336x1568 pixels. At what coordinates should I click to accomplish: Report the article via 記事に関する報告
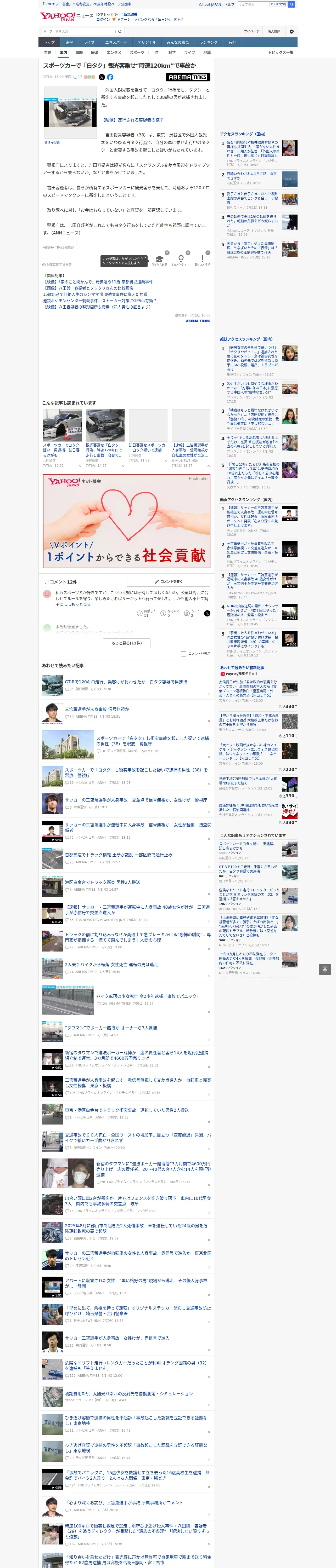(x=57, y=265)
